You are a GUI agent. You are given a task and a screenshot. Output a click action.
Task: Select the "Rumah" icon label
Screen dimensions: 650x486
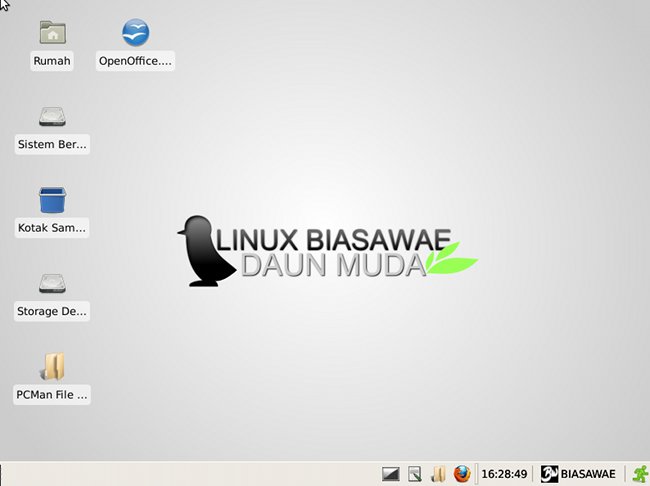pyautogui.click(x=52, y=61)
